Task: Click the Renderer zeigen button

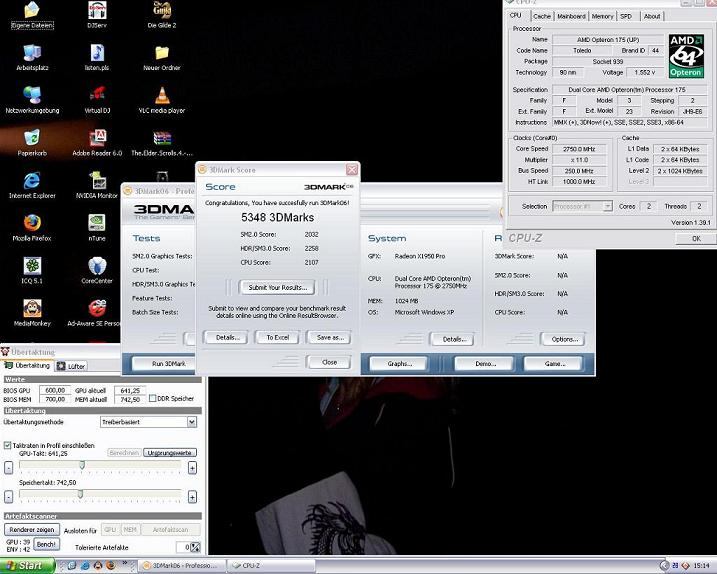Action: click(32, 530)
